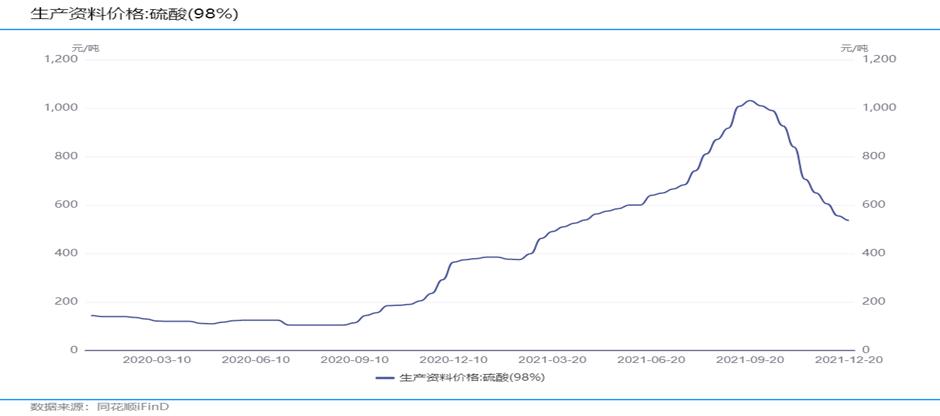Screen dimensions: 940x416
Task: Click the right axis 200 value
Action: tap(873, 302)
